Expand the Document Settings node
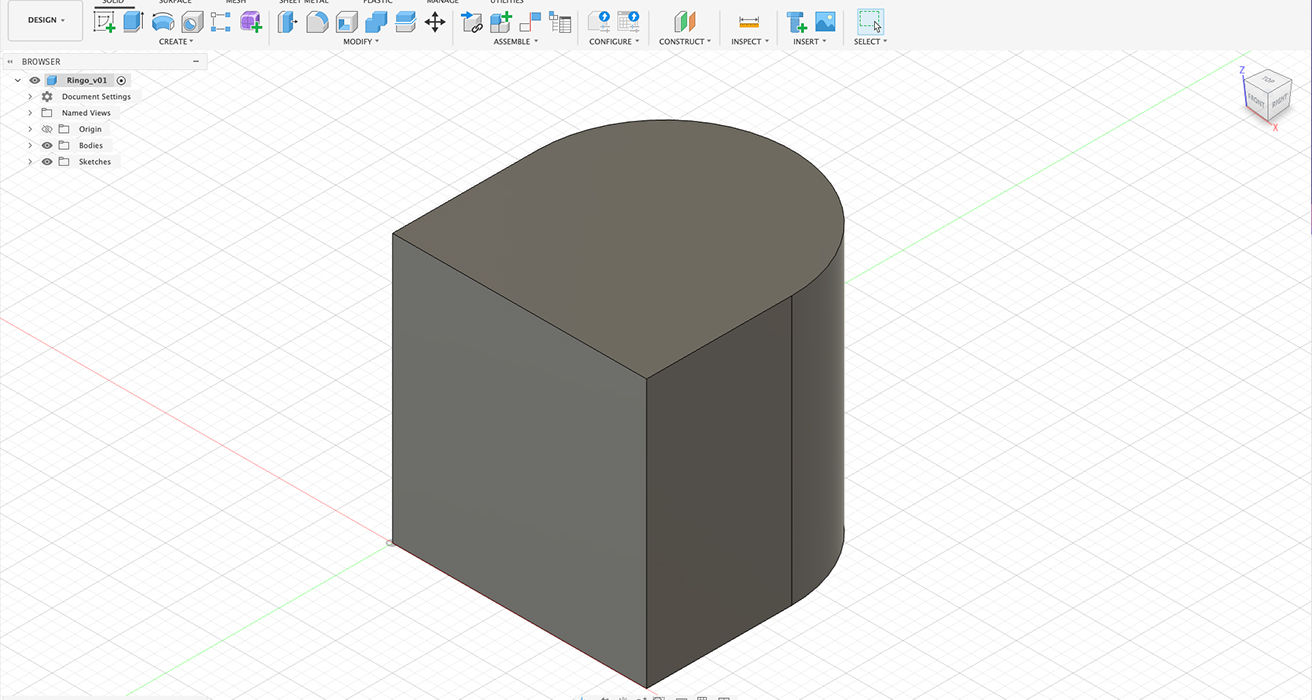The height and width of the screenshot is (700, 1312). click(30, 96)
